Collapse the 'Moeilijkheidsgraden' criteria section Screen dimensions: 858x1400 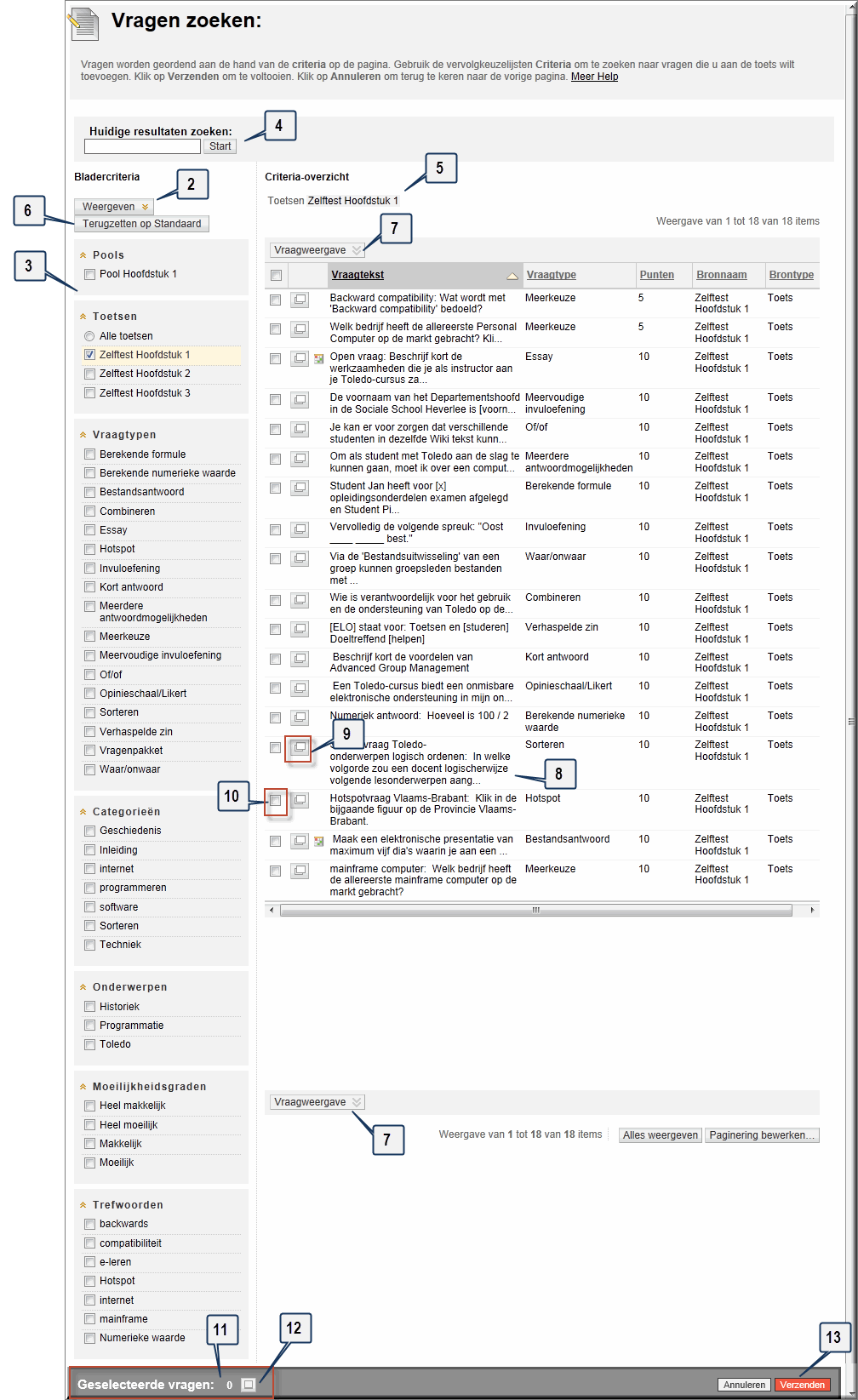83,1087
